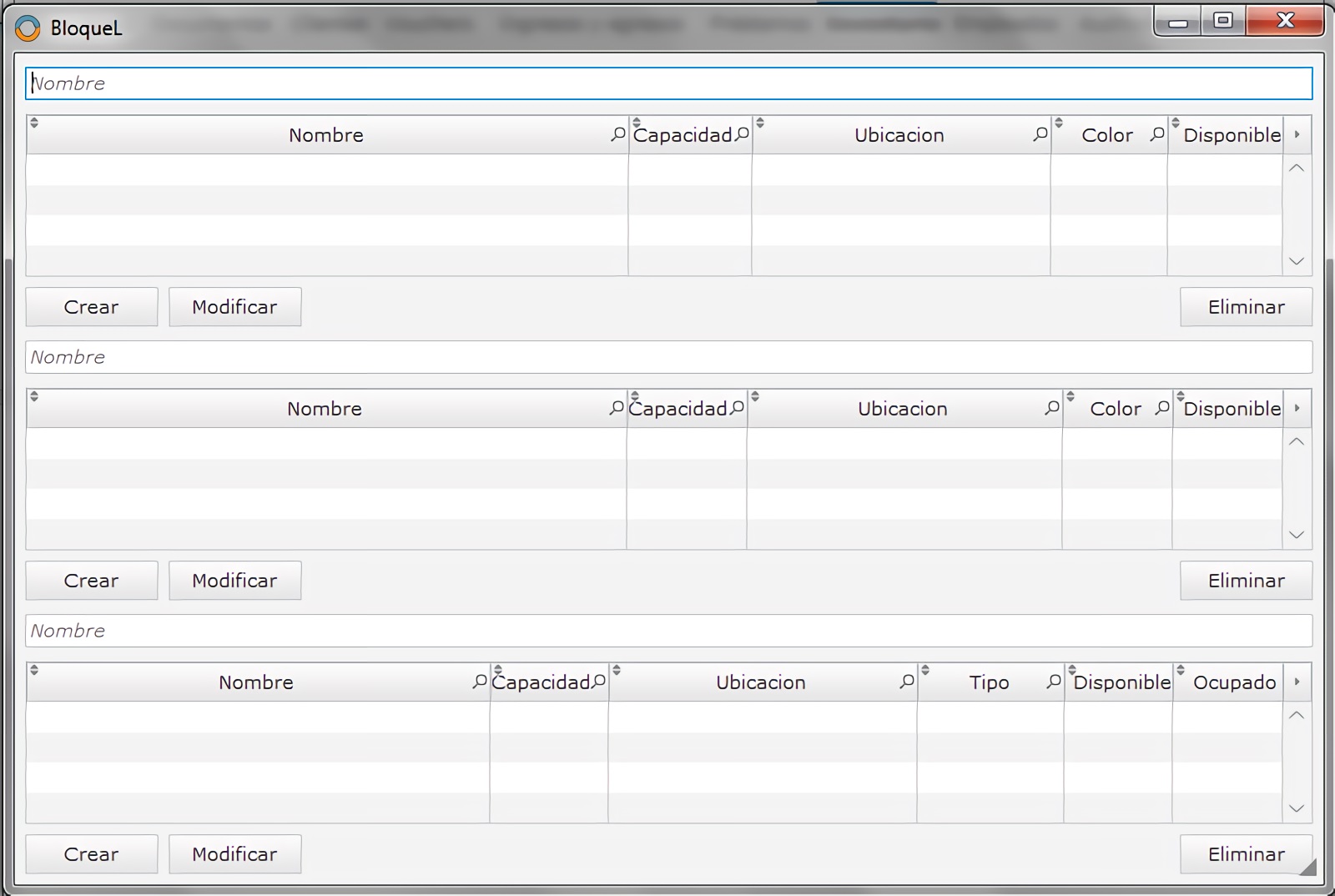The width and height of the screenshot is (1335, 896).
Task: Expand column menu arrow of third table
Action: [1297, 682]
